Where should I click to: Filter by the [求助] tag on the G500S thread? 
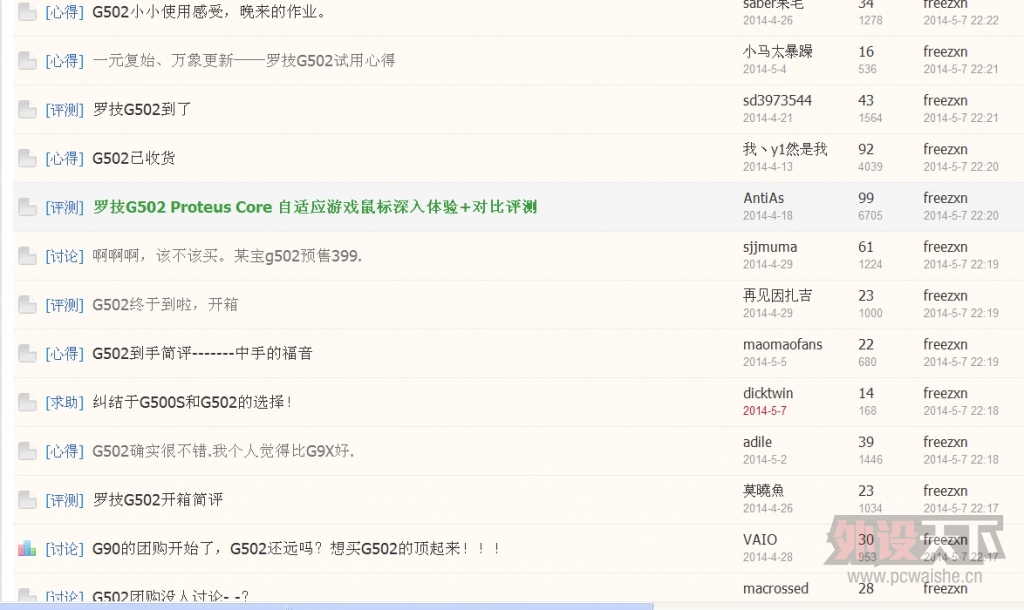(x=64, y=402)
